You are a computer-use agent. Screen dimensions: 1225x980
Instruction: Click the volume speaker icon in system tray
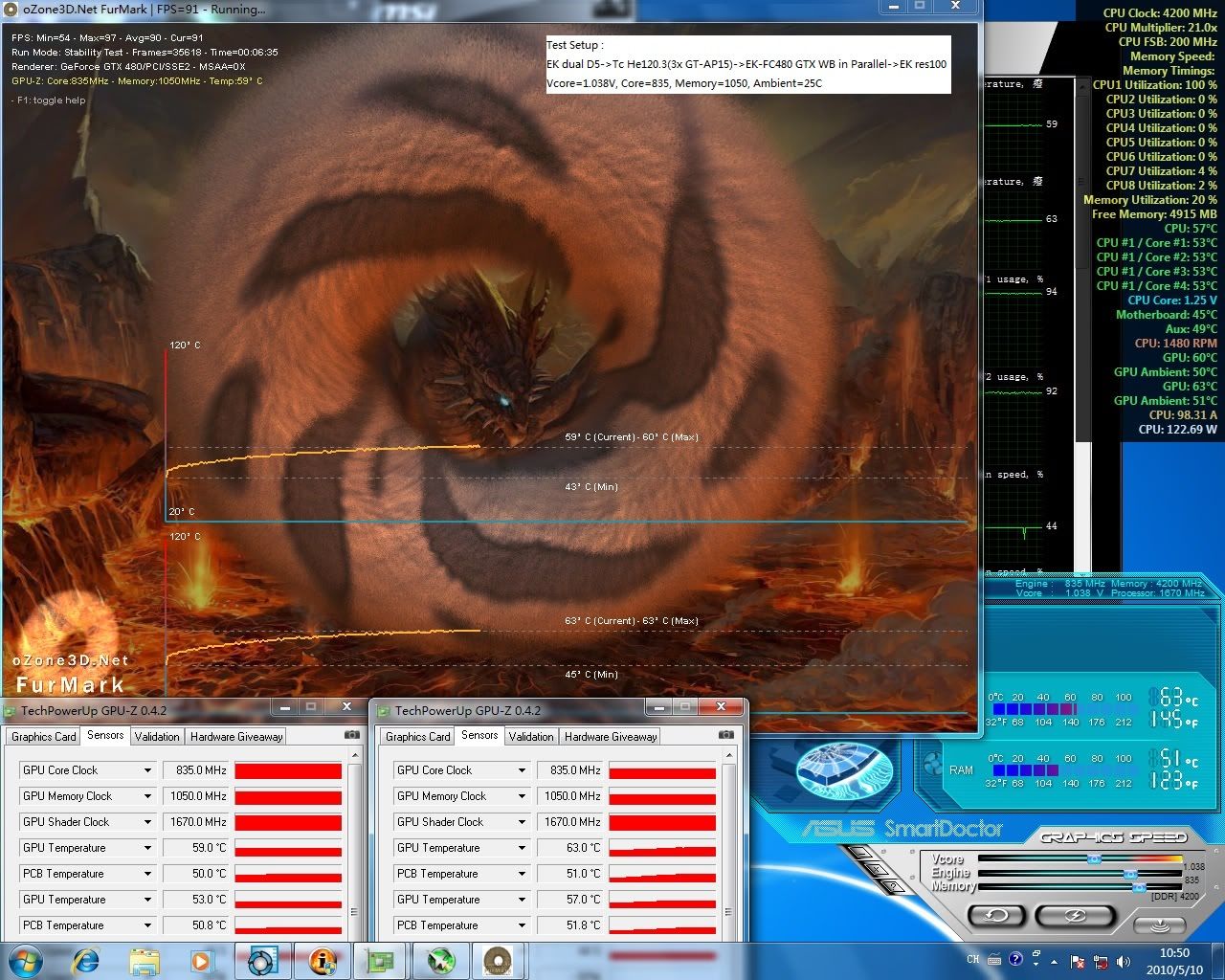click(1122, 960)
